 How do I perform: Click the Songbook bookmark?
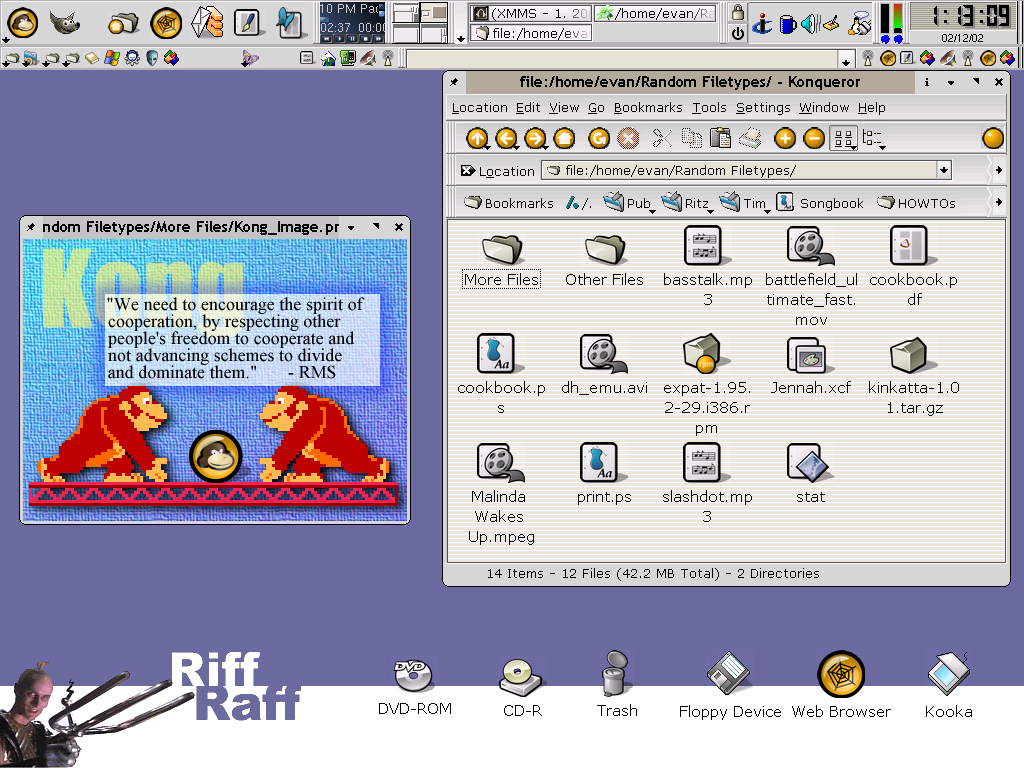(x=821, y=203)
